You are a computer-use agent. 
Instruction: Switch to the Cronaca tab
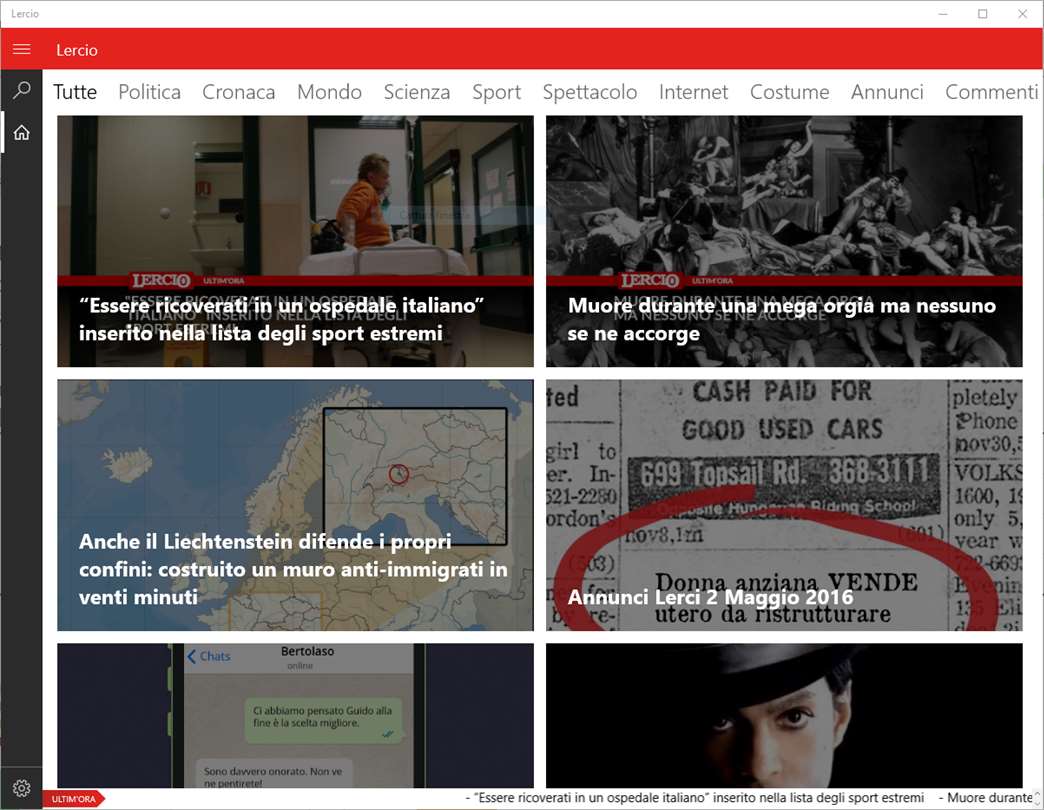click(x=238, y=92)
